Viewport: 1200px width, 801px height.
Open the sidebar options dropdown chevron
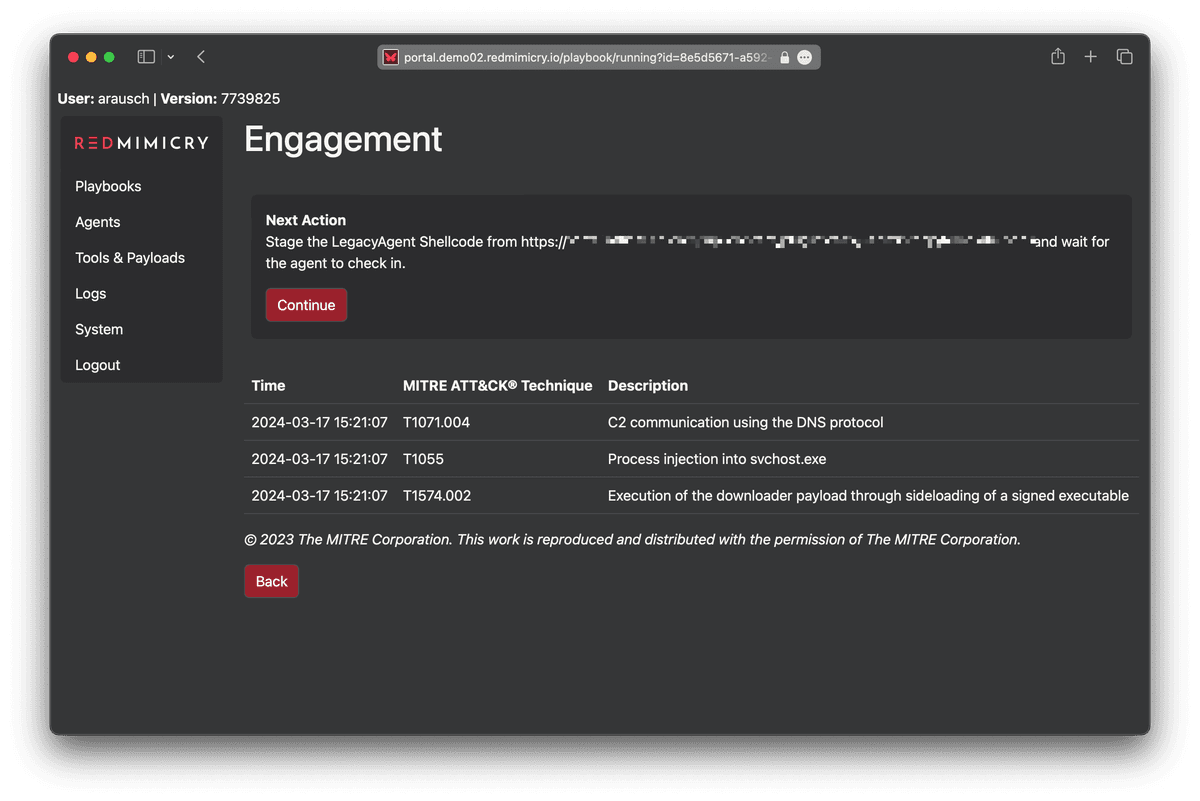pos(171,57)
